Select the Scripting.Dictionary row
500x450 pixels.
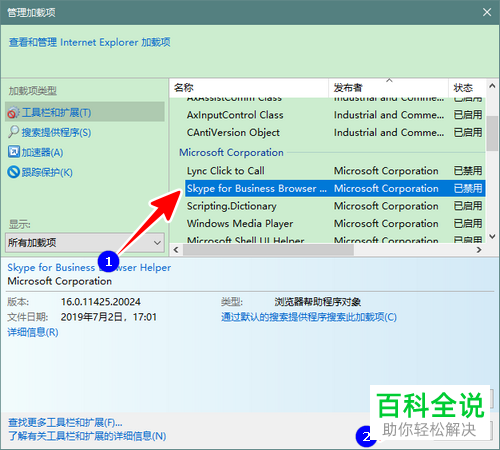click(335, 206)
